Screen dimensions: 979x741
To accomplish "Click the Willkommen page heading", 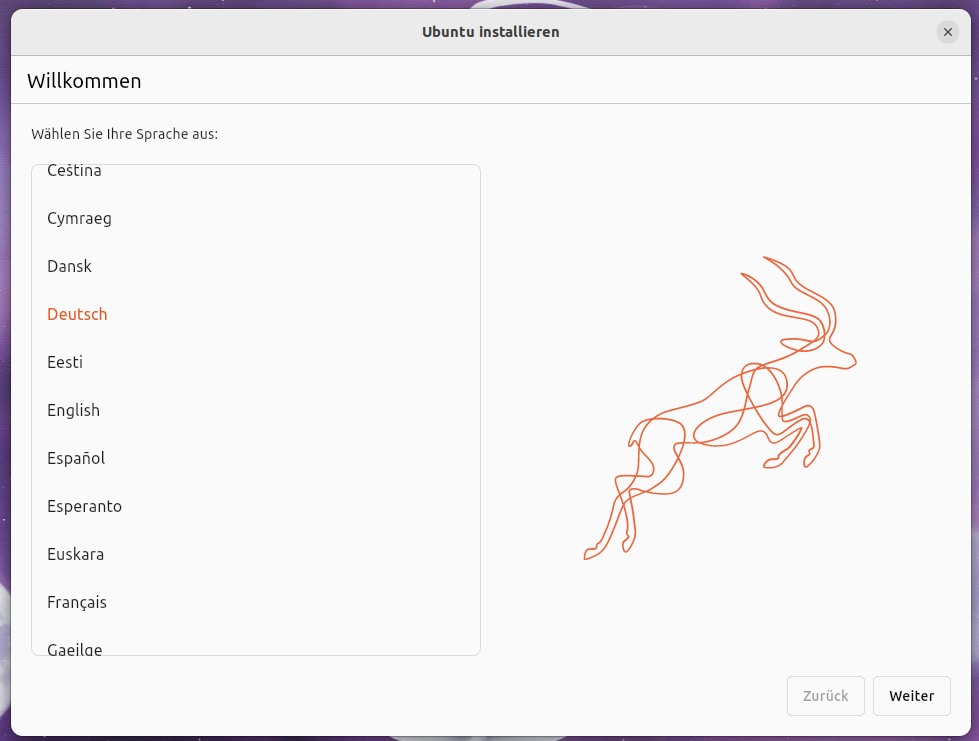I will [x=84, y=81].
